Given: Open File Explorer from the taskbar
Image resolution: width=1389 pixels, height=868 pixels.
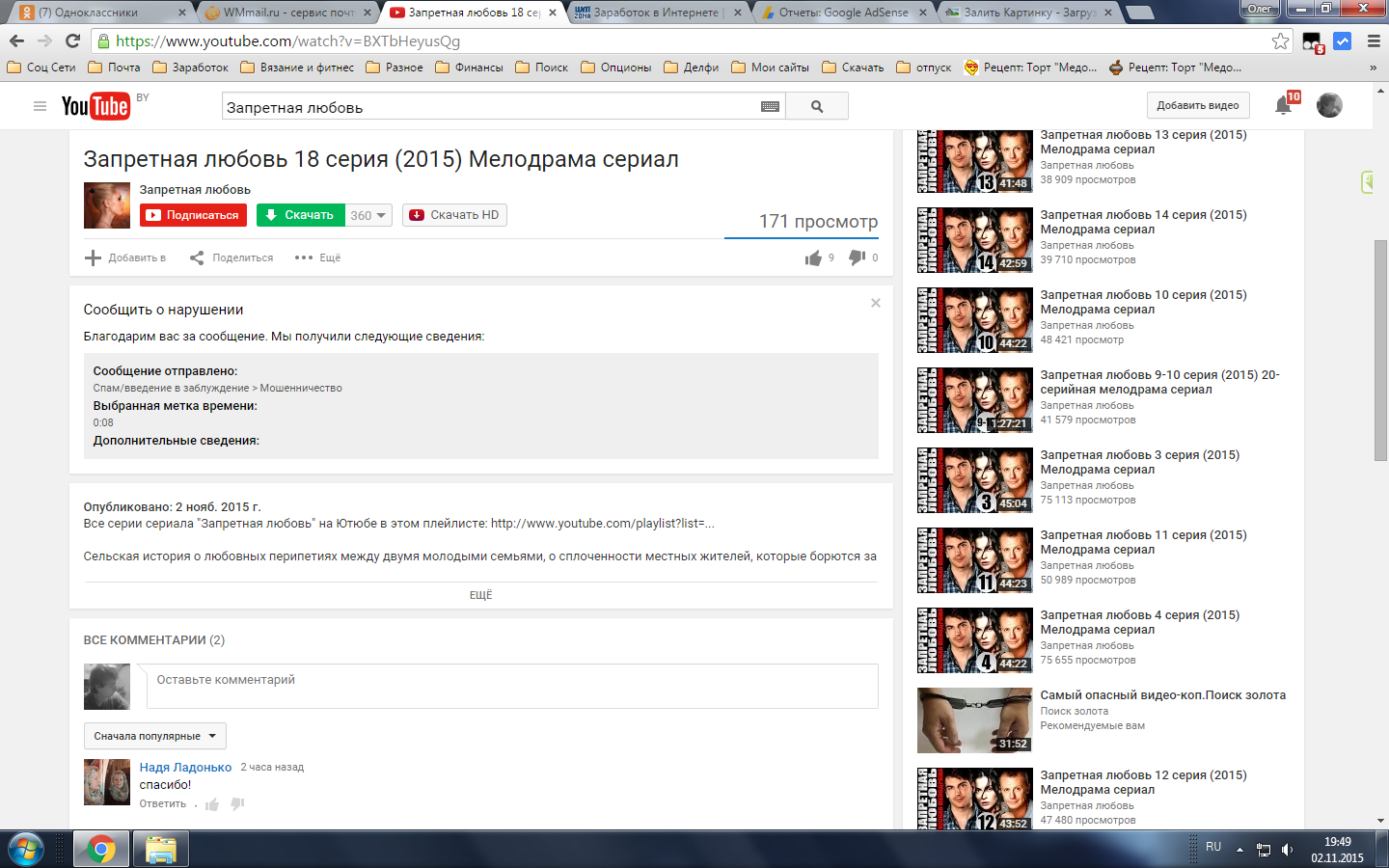Looking at the screenshot, I should 161,849.
